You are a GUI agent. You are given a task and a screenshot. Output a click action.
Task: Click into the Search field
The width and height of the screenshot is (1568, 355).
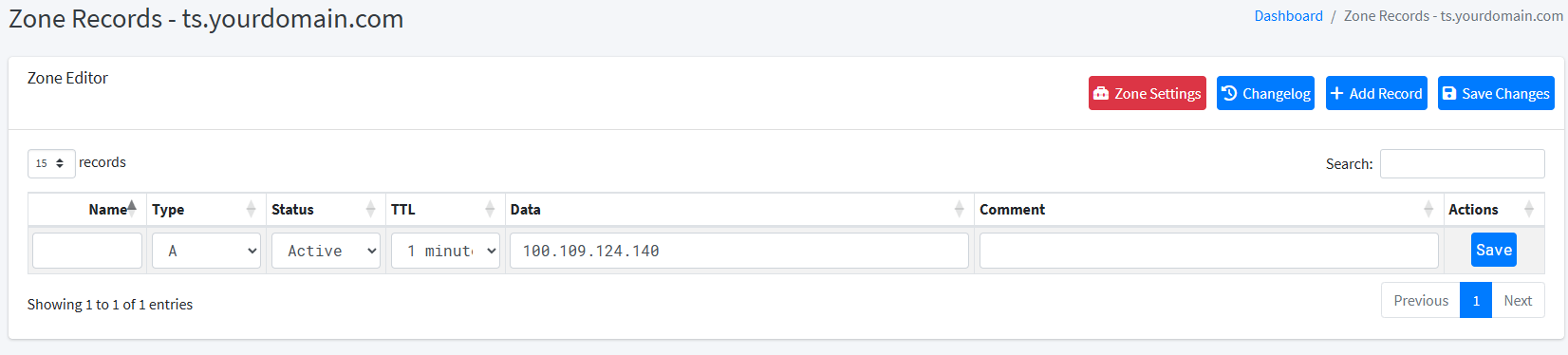tap(1462, 163)
